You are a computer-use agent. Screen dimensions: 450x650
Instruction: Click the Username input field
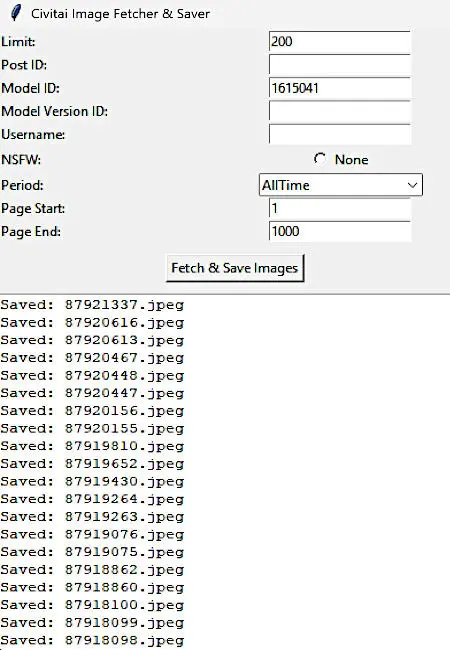tap(340, 134)
